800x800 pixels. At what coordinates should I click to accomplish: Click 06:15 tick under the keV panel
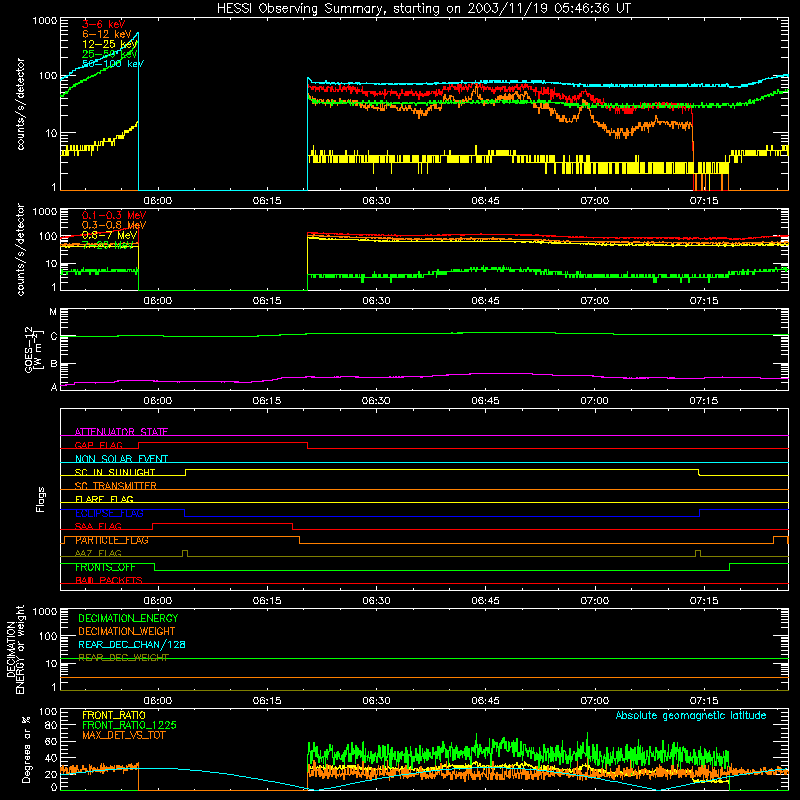(x=267, y=201)
